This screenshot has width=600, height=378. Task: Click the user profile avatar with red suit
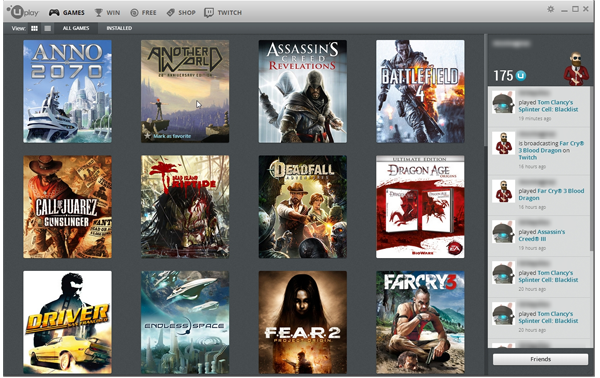[576, 69]
